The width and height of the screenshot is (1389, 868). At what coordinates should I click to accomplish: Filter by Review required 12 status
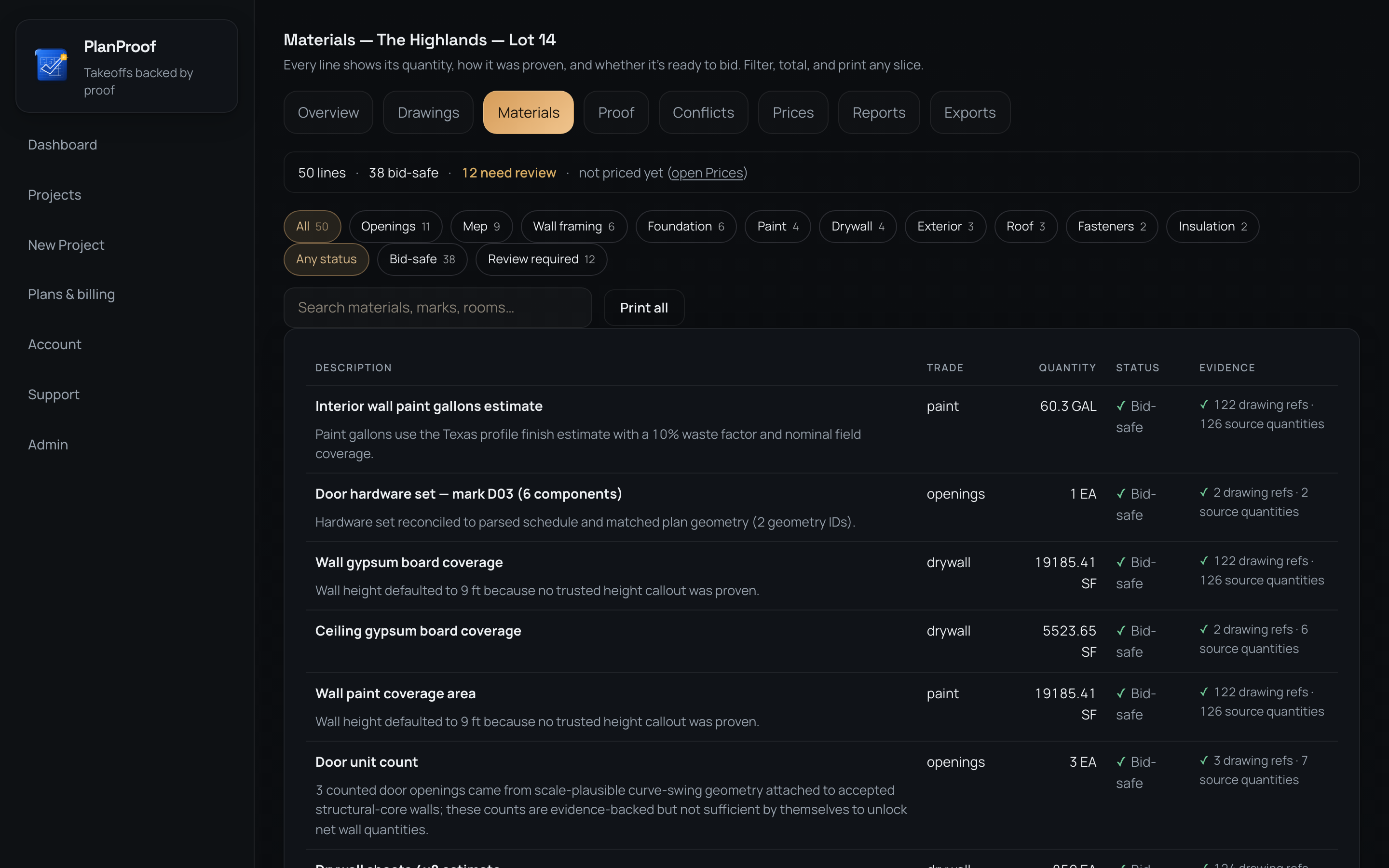coord(541,259)
